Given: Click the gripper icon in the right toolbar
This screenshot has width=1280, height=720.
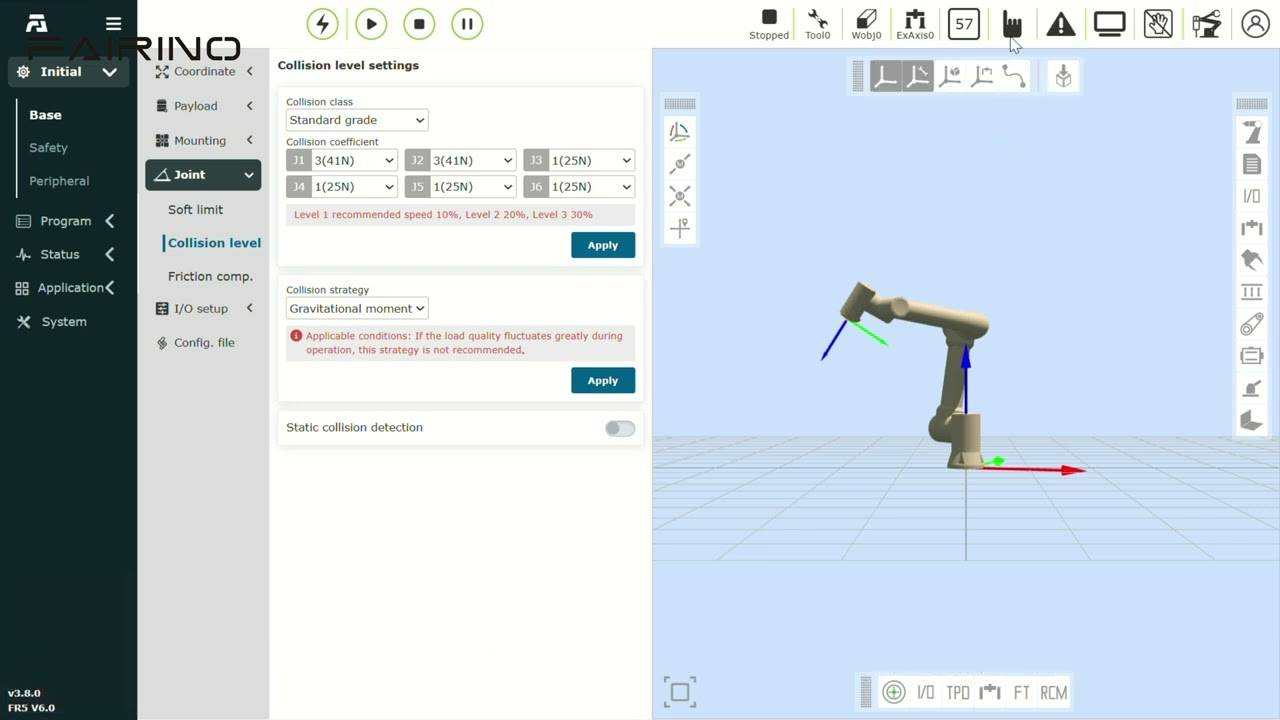Looking at the screenshot, I should click(x=1252, y=228).
